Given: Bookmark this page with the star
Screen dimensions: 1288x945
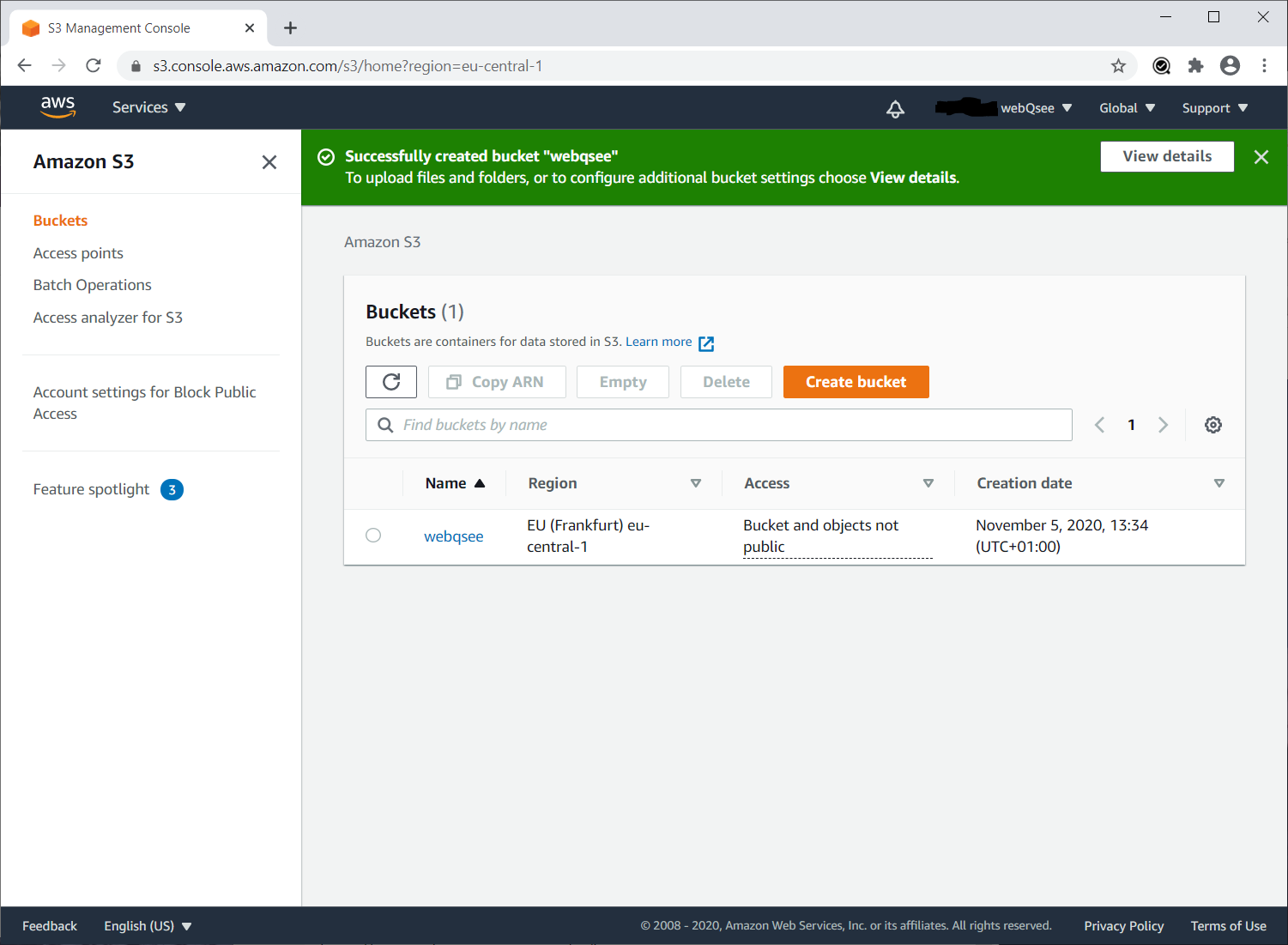Looking at the screenshot, I should 1118,66.
